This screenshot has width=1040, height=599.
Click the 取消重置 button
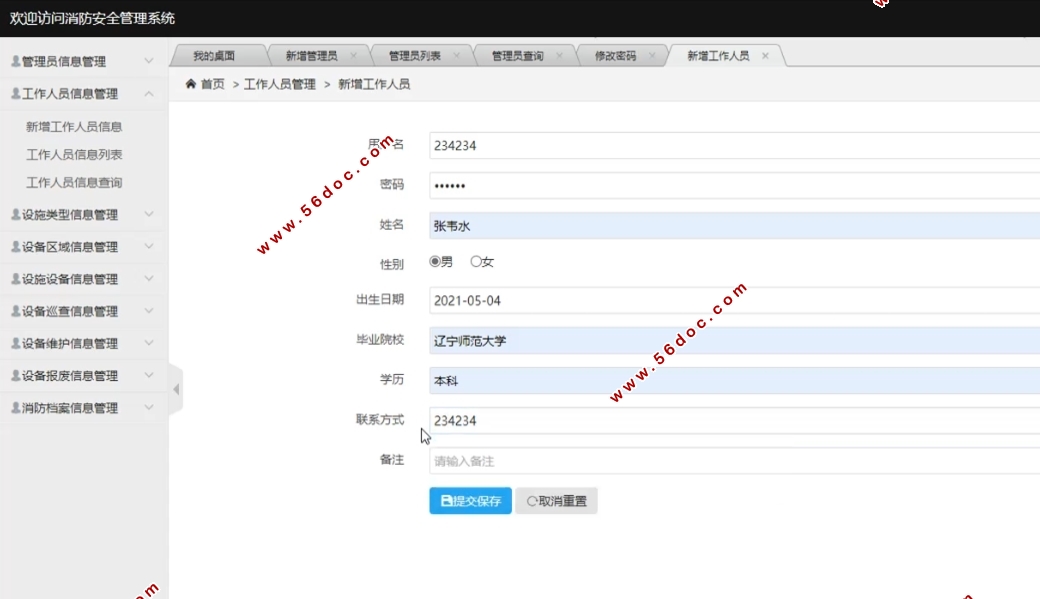(x=556, y=501)
